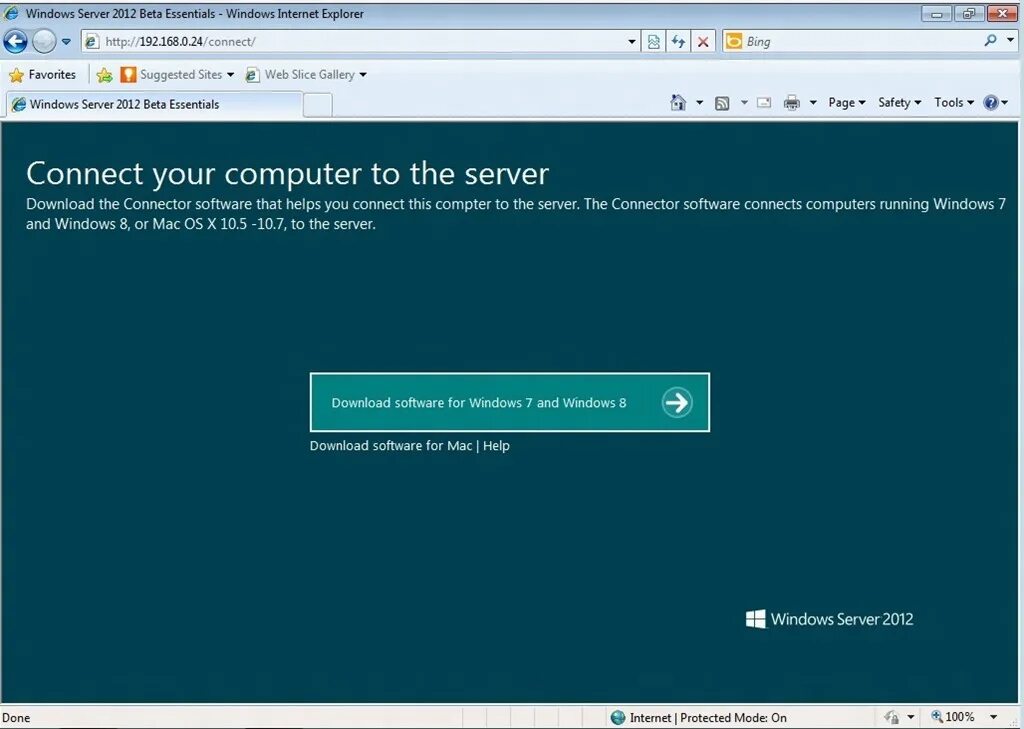Open the Safety menu
The width and height of the screenshot is (1024, 729).
tap(899, 103)
